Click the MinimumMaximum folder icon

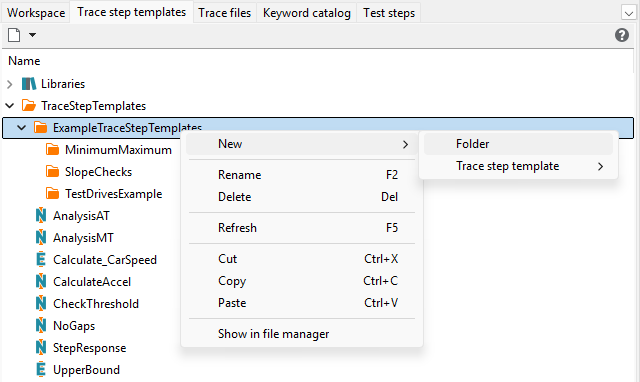click(x=52, y=150)
